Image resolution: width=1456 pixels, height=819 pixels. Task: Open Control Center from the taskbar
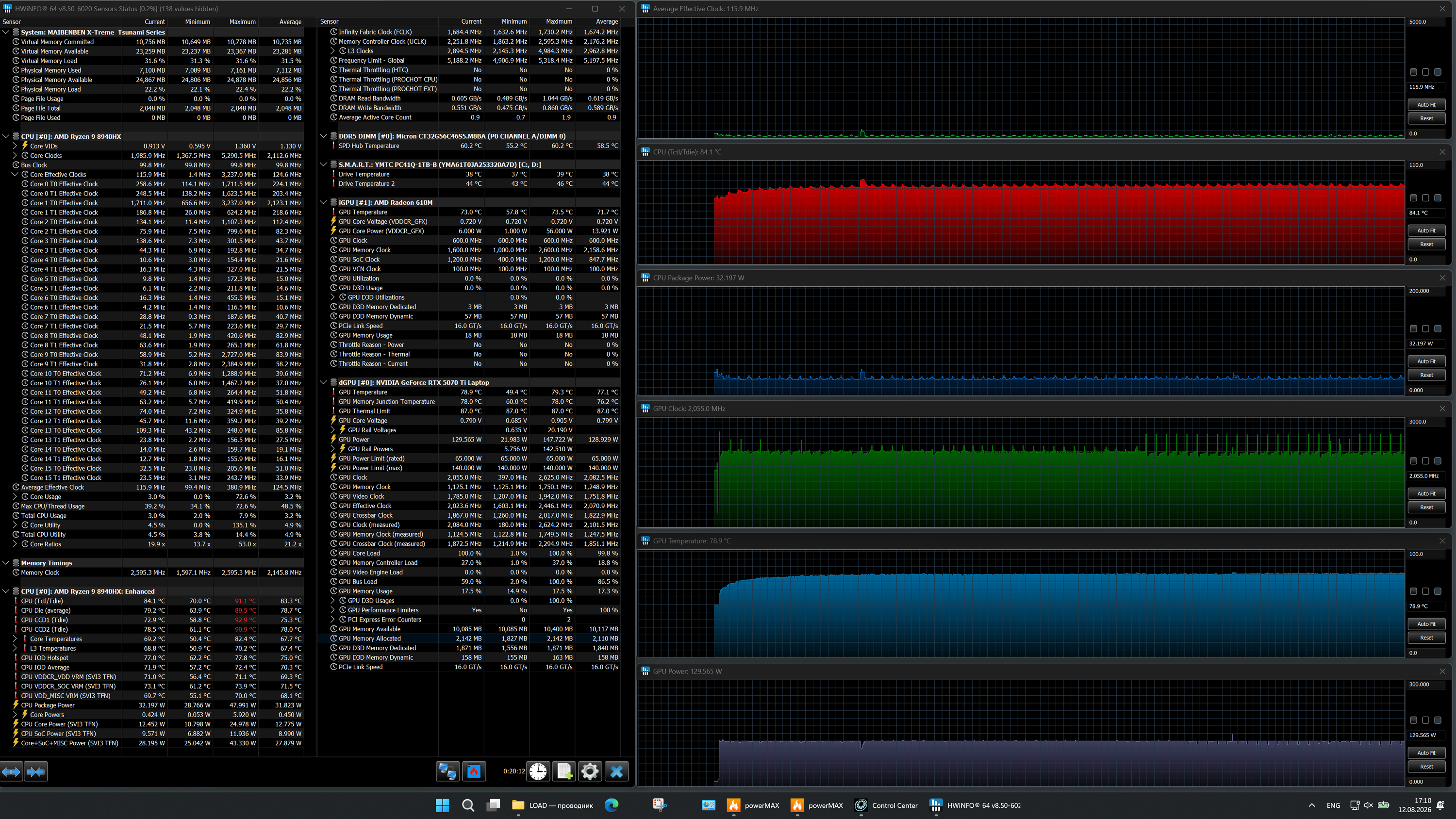coord(886,805)
